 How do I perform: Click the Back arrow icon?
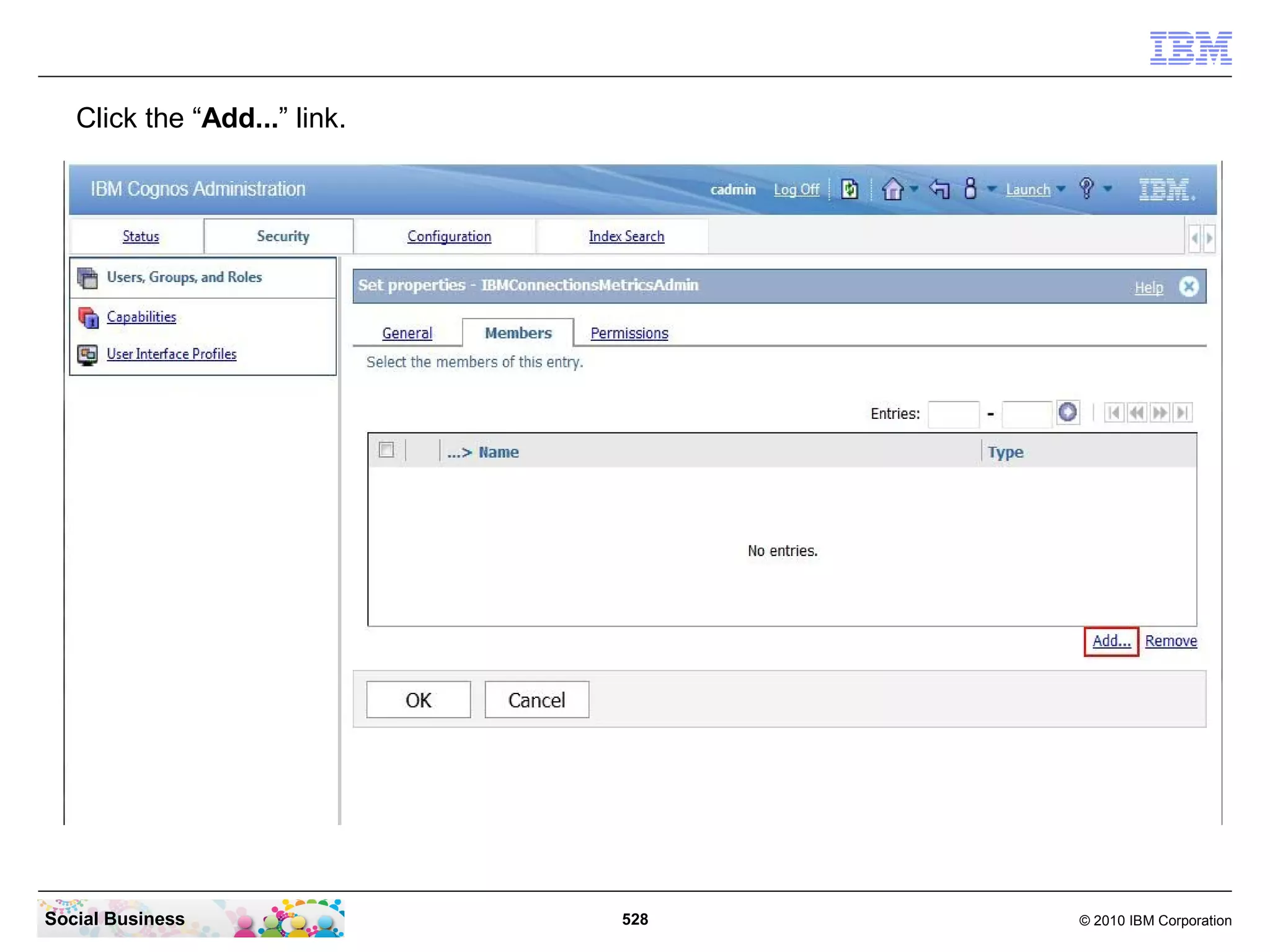click(939, 188)
